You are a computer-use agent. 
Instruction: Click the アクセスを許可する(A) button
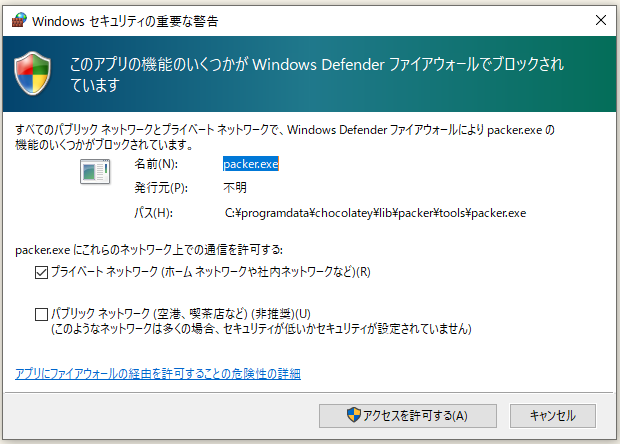tap(408, 416)
